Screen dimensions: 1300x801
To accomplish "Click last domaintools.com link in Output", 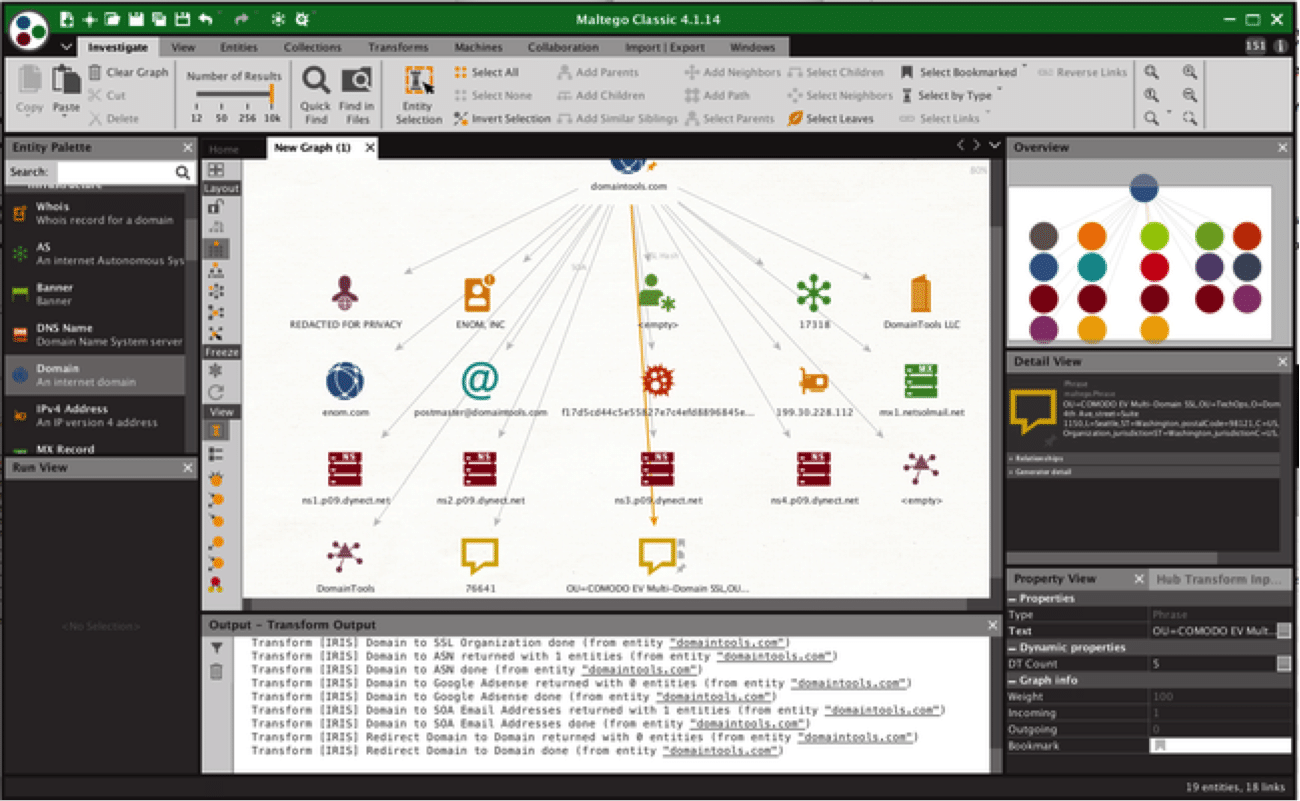I will point(722,750).
